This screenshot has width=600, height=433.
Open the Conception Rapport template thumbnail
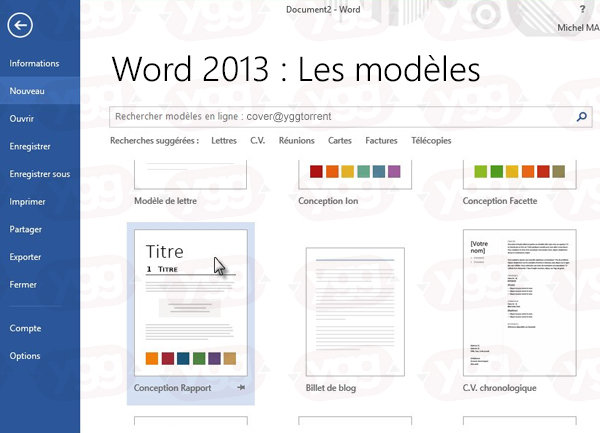[x=191, y=303]
